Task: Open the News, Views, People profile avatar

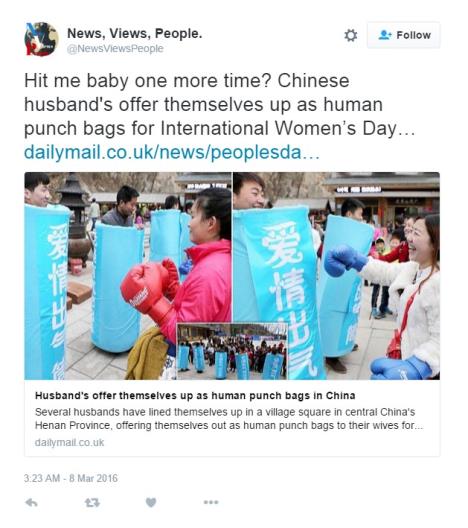Action: point(42,39)
